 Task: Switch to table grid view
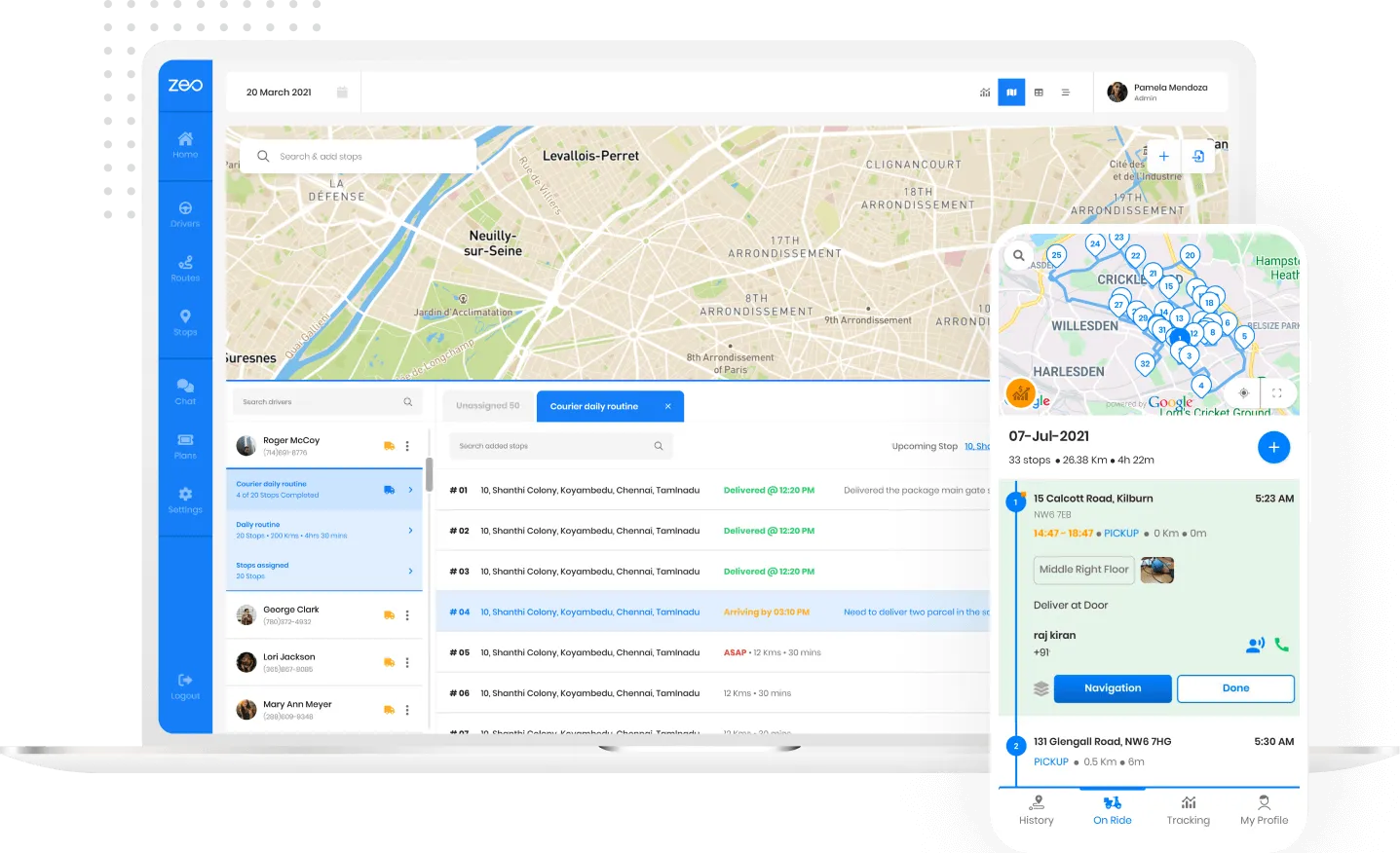coord(1039,93)
